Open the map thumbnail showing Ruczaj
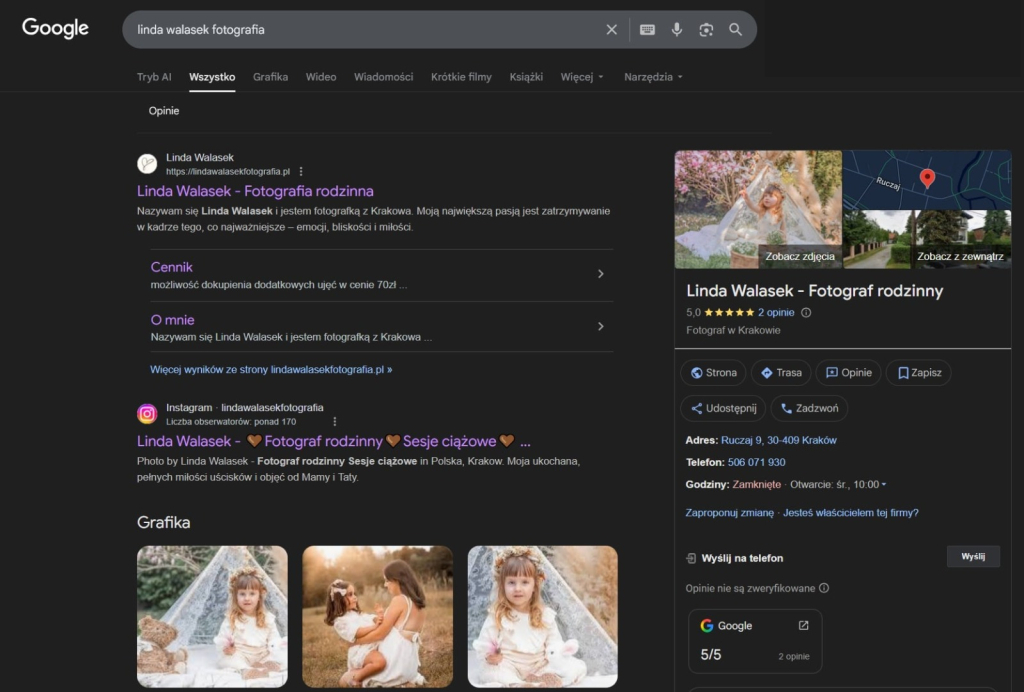This screenshot has height=692, width=1024. tap(926, 180)
